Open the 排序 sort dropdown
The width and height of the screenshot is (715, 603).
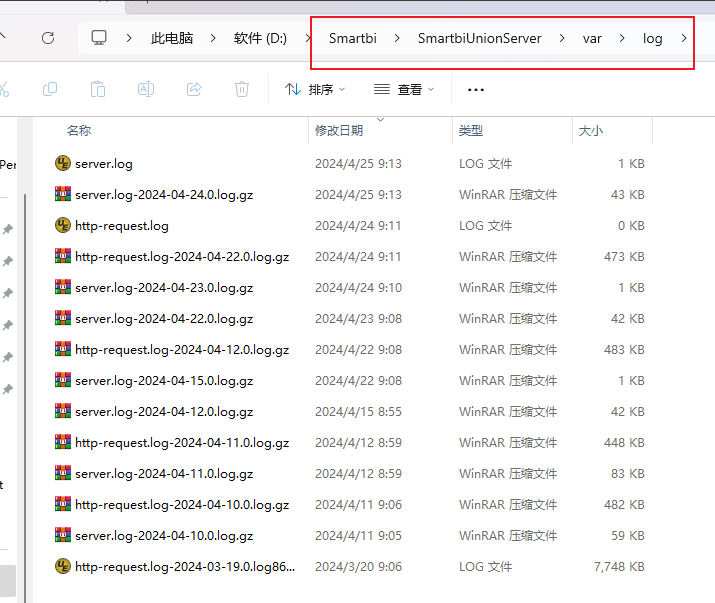(315, 89)
